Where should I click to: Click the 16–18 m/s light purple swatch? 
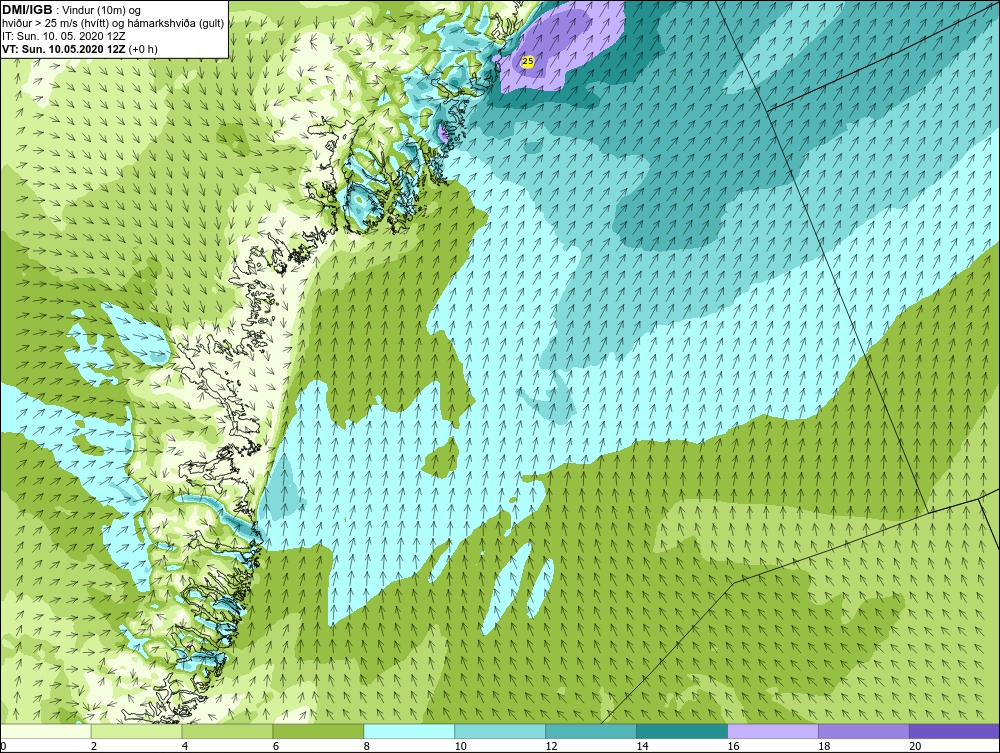(773, 731)
